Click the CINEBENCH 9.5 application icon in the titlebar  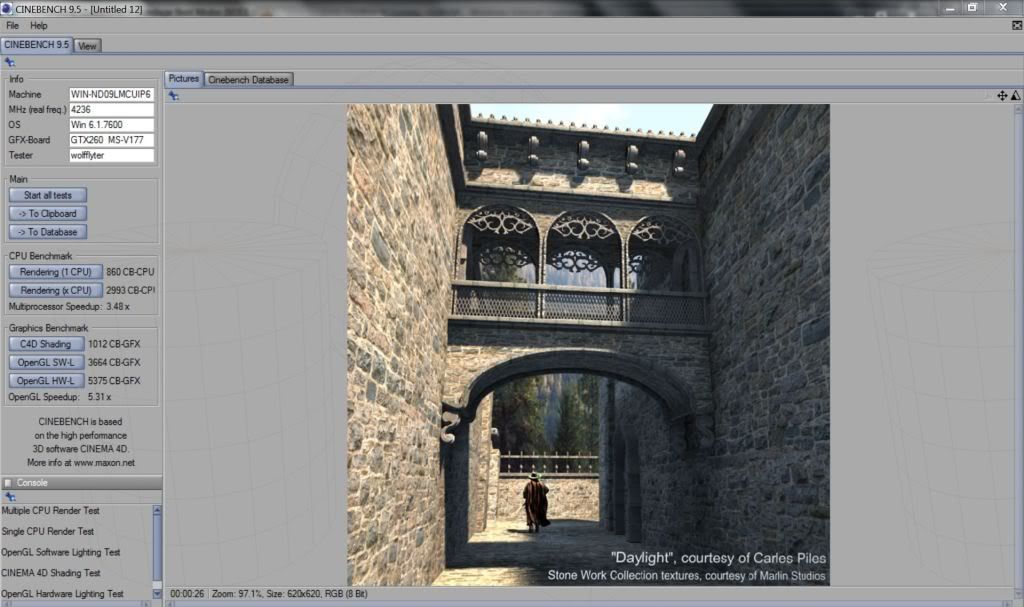click(x=7, y=7)
